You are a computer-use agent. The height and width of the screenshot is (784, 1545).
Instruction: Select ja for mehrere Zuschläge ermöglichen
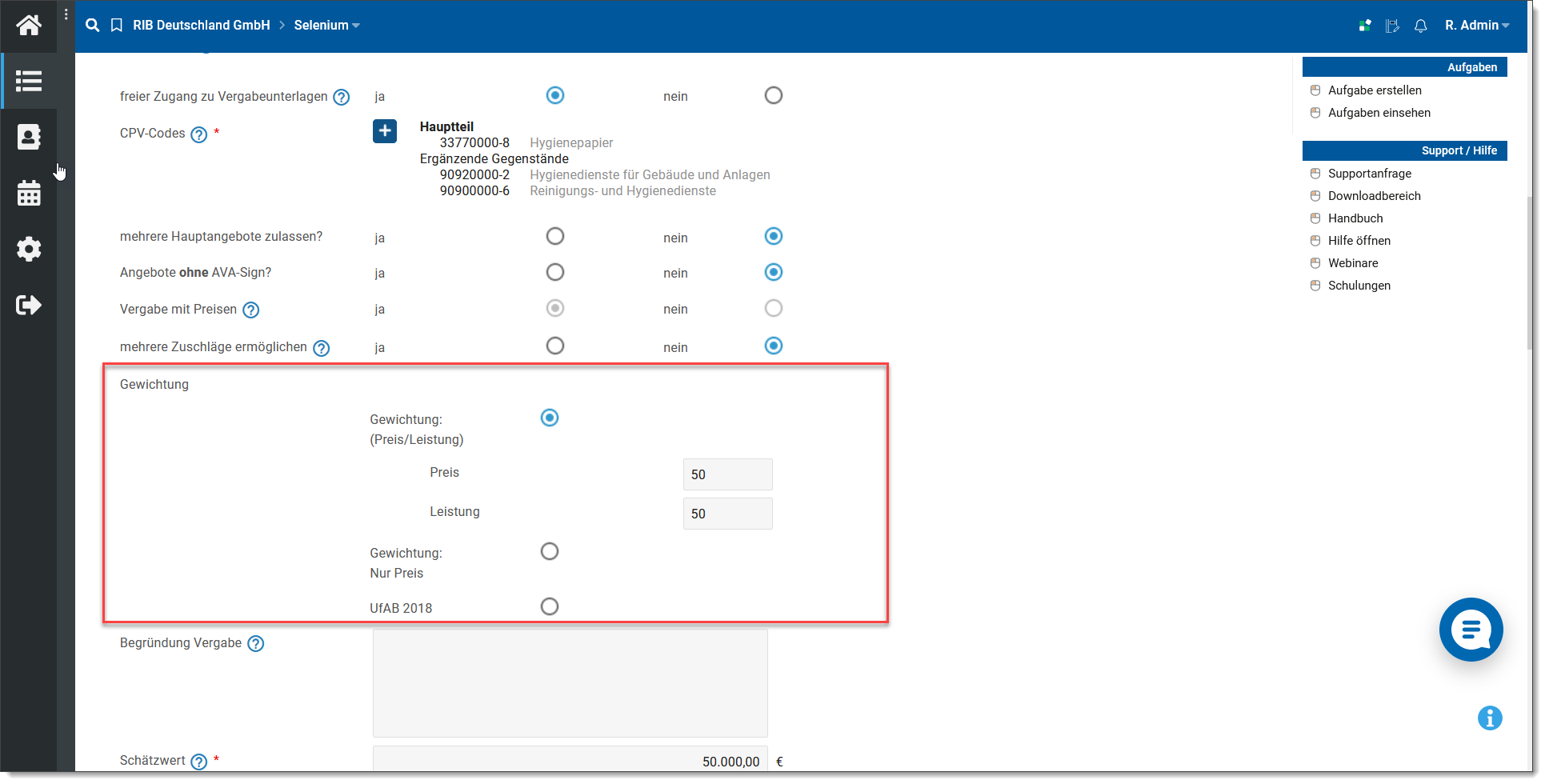coord(555,346)
